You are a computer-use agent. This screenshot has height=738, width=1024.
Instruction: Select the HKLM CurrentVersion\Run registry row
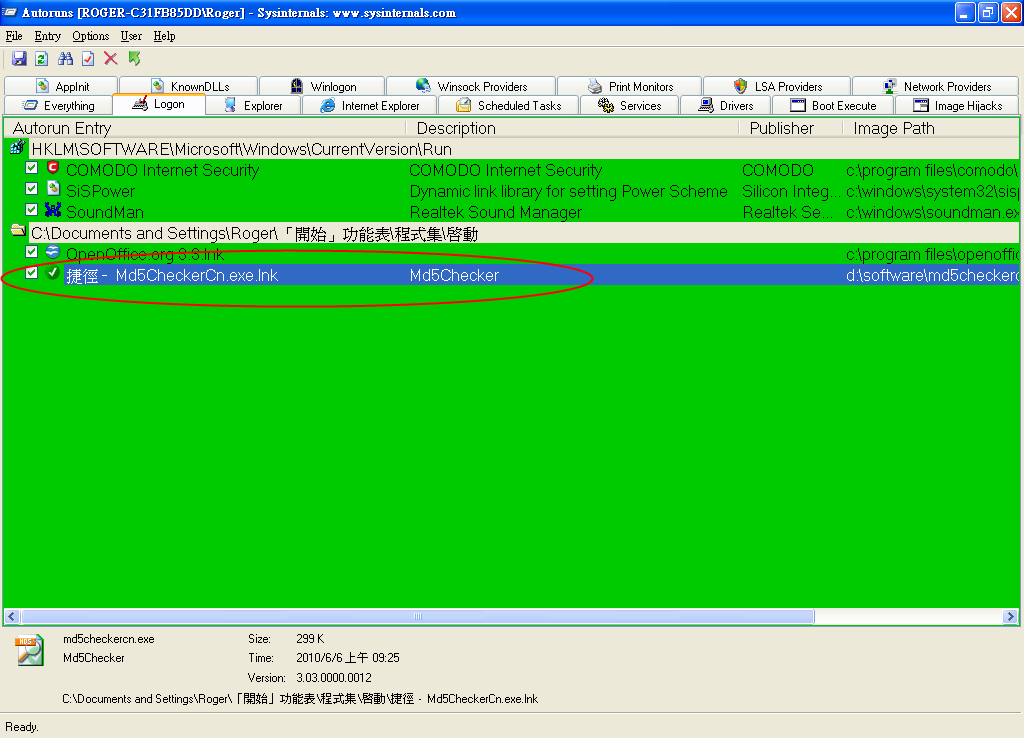click(512, 149)
